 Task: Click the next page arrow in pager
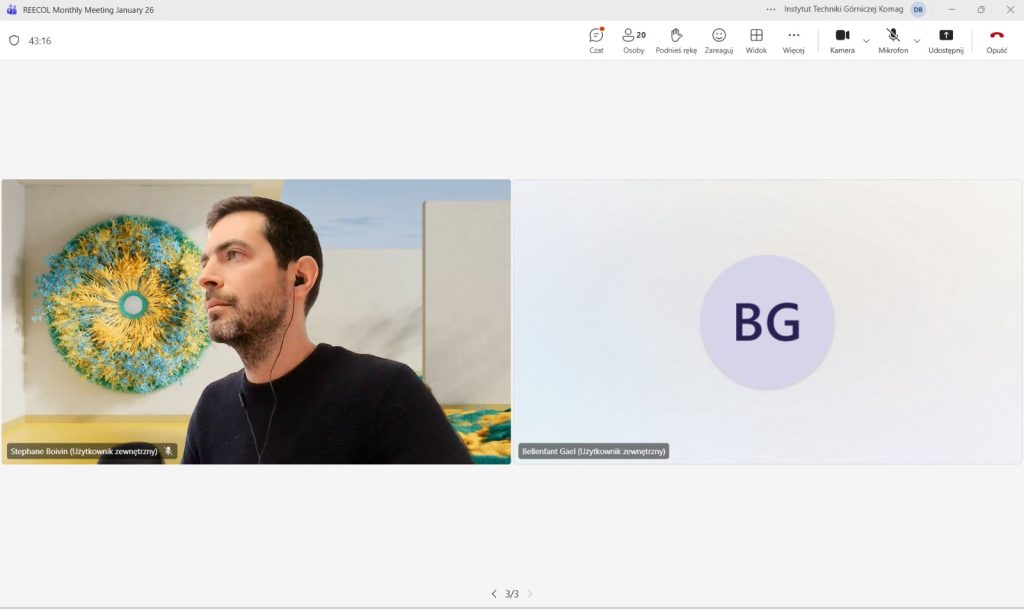[x=530, y=594]
